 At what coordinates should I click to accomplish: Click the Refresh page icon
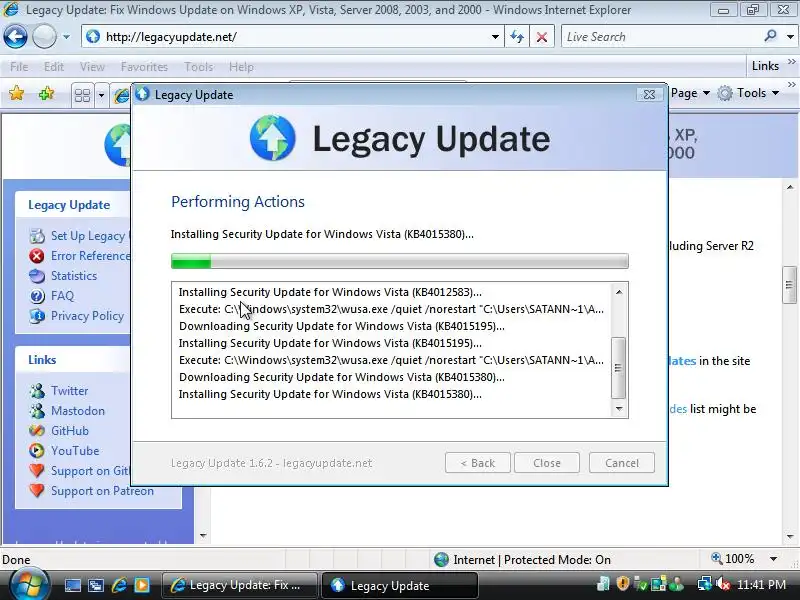click(x=517, y=37)
